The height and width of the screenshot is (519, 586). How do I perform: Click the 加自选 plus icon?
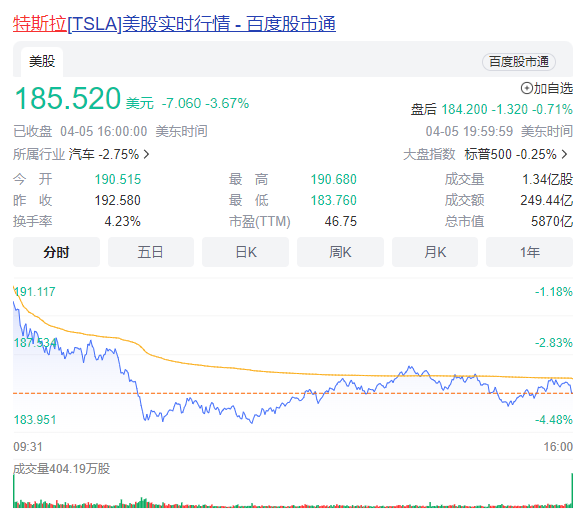[x=527, y=89]
